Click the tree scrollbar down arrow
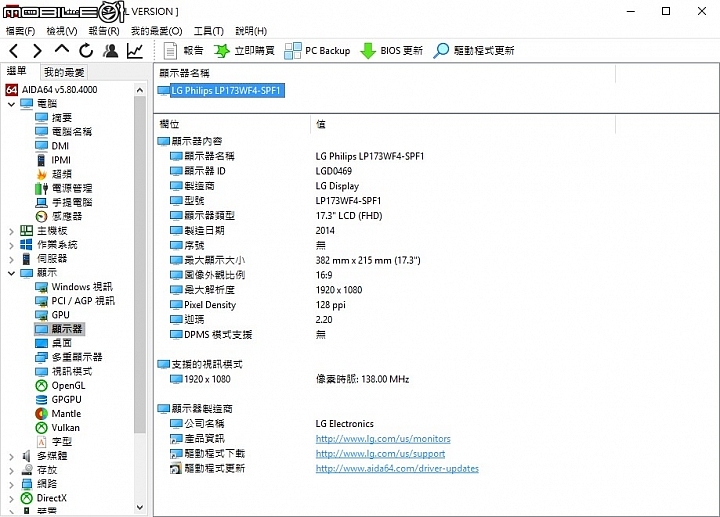720x517 pixels. pos(140,507)
